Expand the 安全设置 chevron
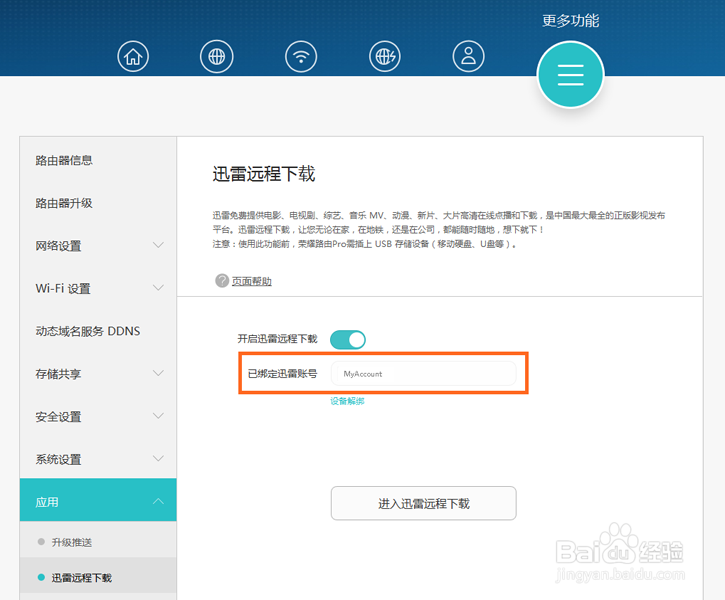 click(x=158, y=416)
